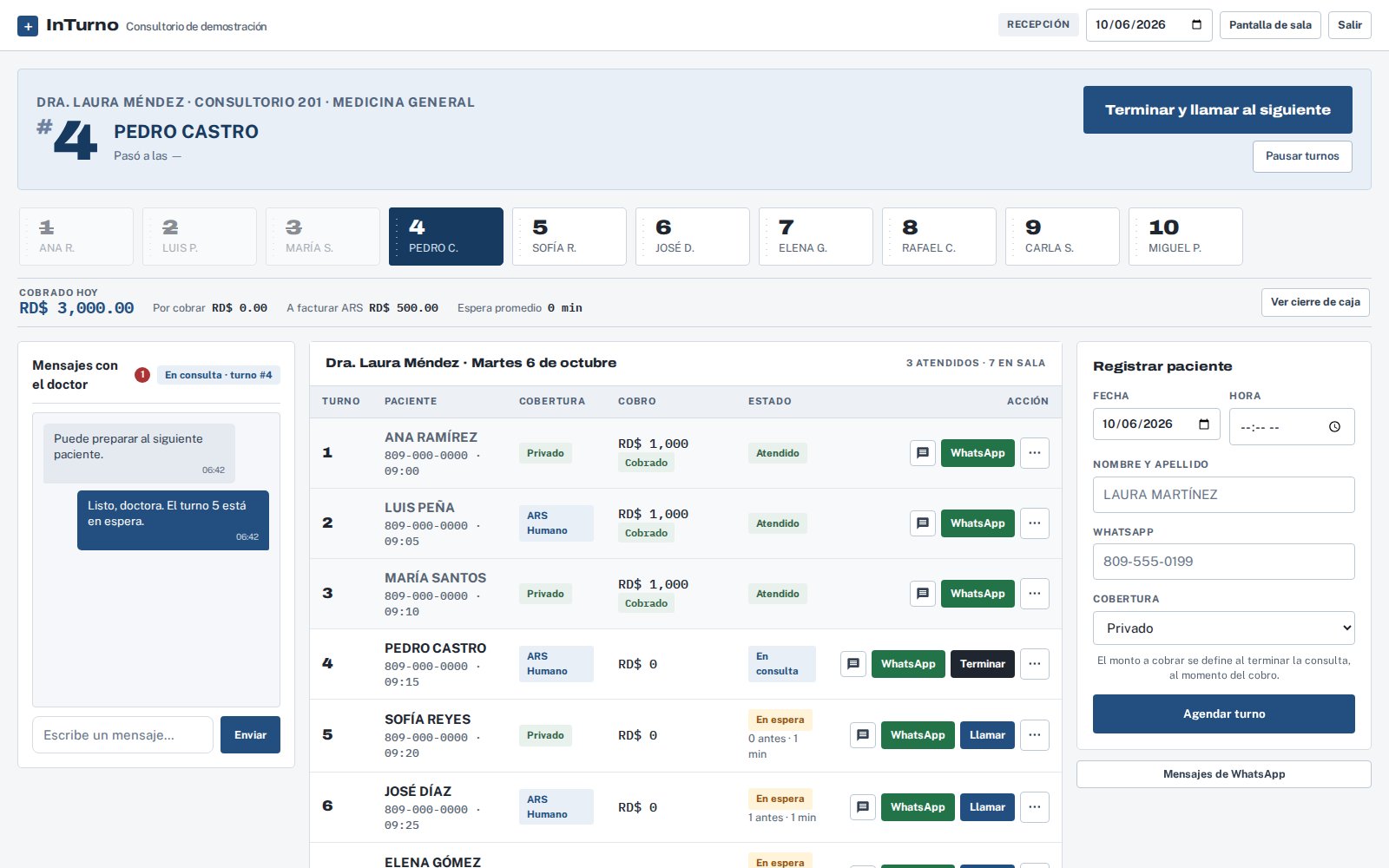Viewport: 1389px width, 868px height.
Task: Focus the WhatsApp number field
Action: [x=1224, y=562]
